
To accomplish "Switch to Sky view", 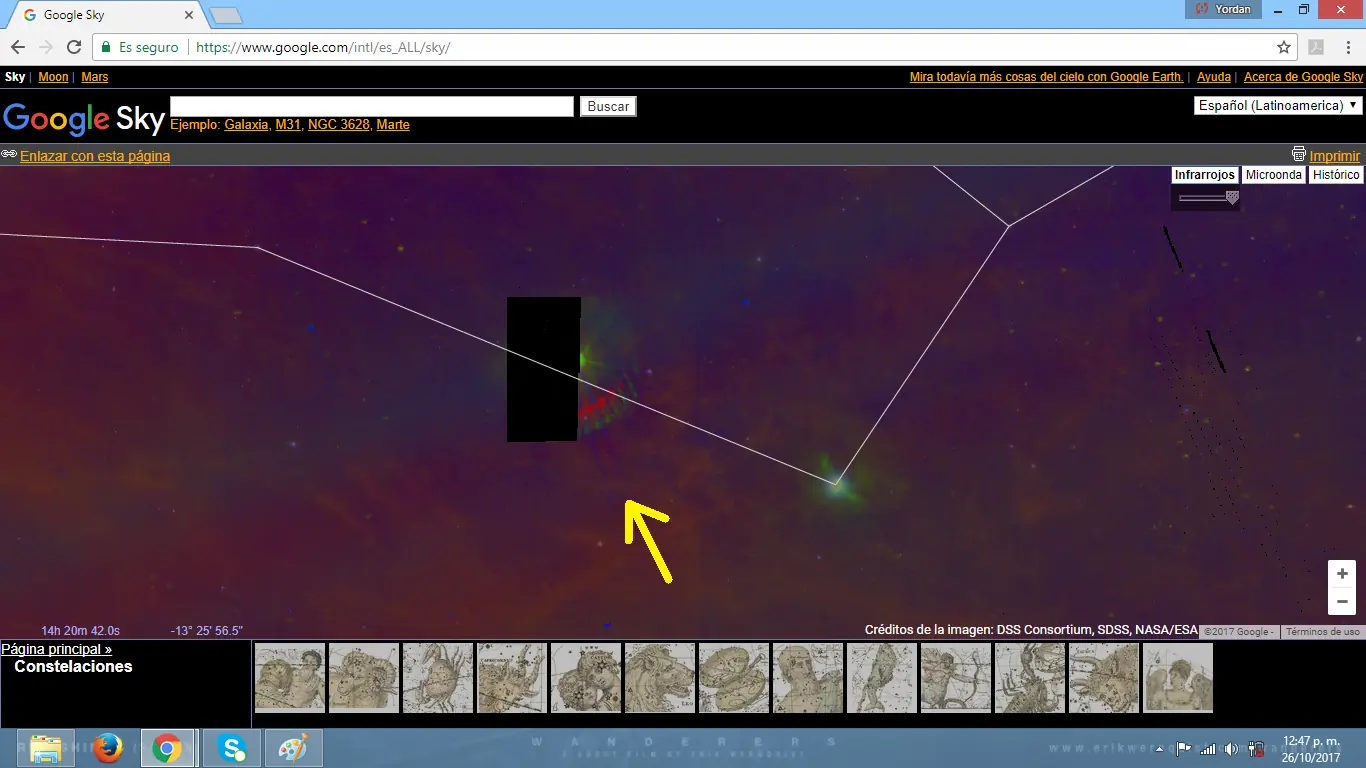I will [x=15, y=77].
